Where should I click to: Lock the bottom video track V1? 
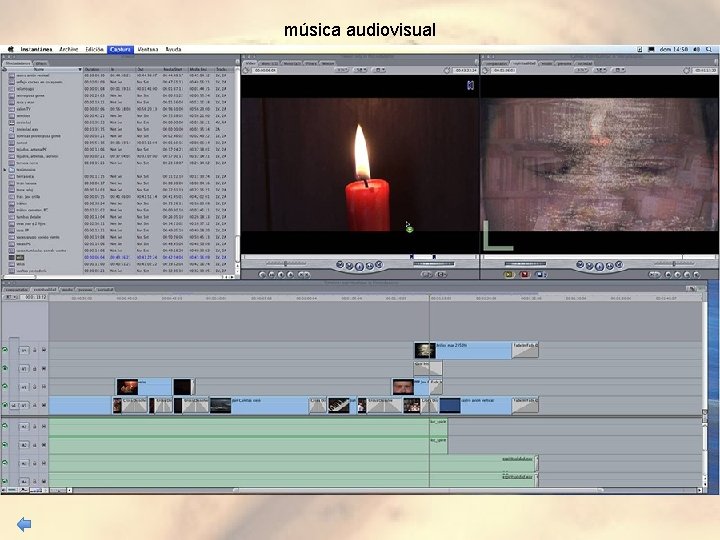click(34, 405)
